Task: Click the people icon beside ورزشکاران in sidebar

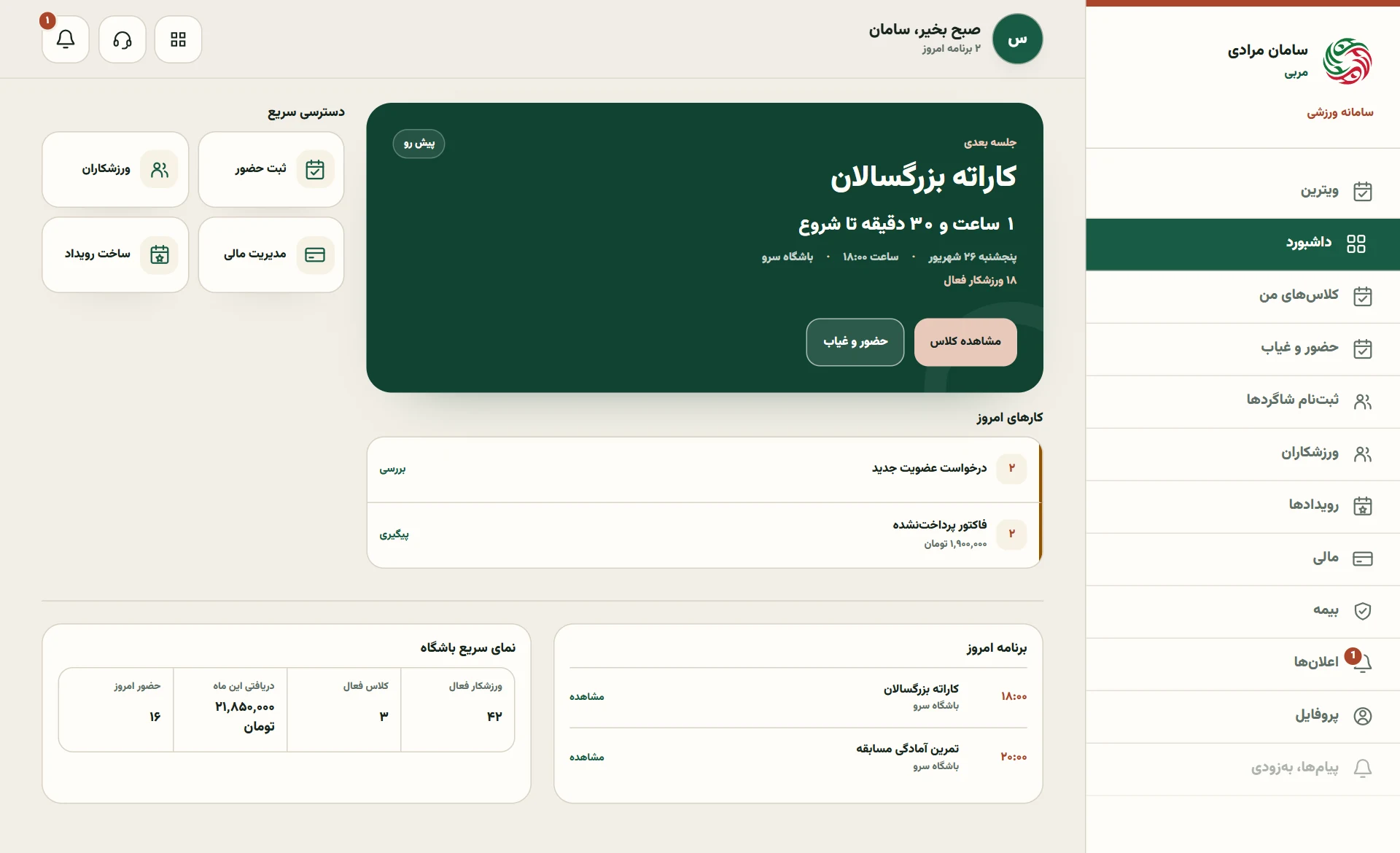Action: click(x=1362, y=453)
